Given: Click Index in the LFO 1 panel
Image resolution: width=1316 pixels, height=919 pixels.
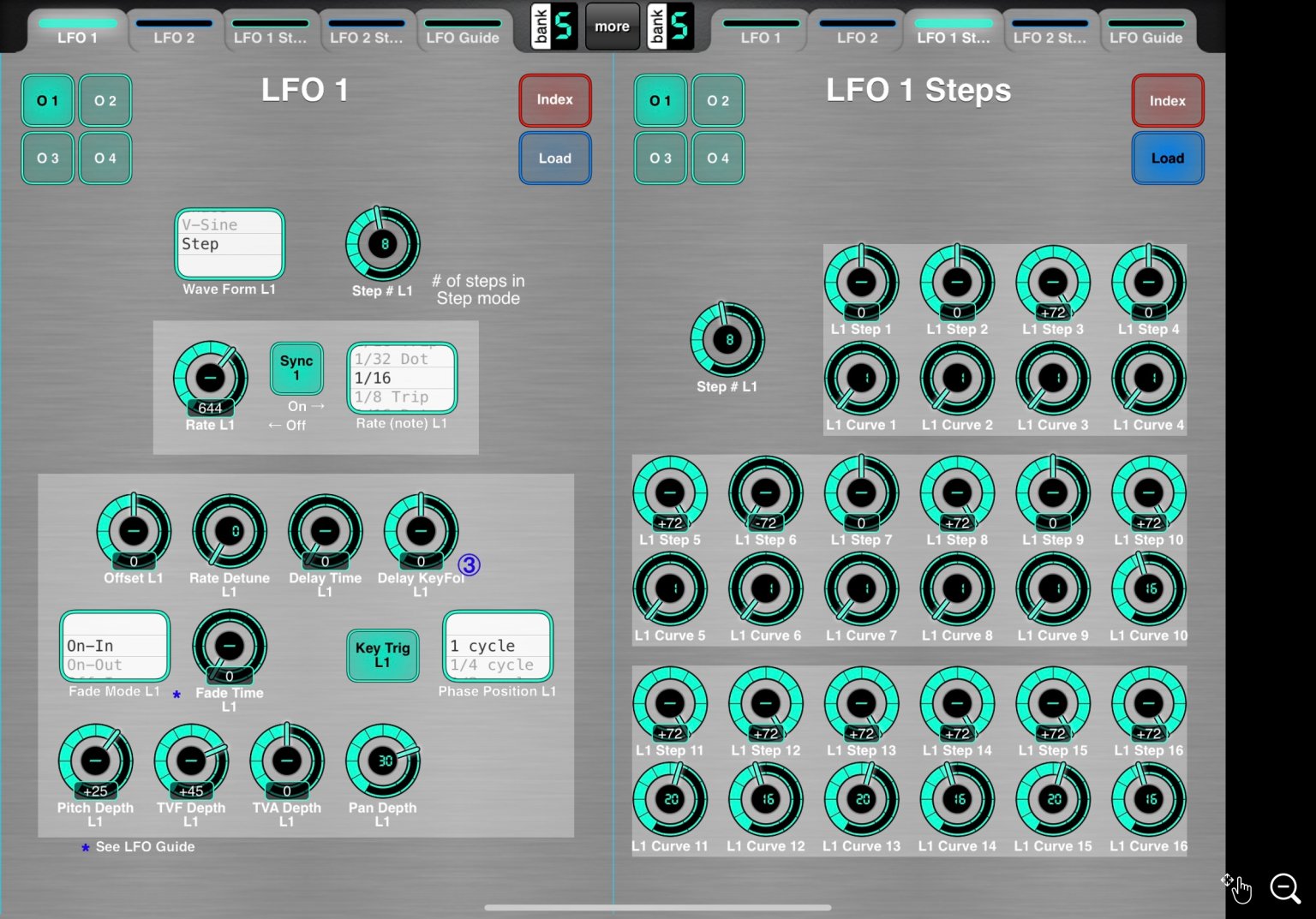Looking at the screenshot, I should pyautogui.click(x=555, y=100).
